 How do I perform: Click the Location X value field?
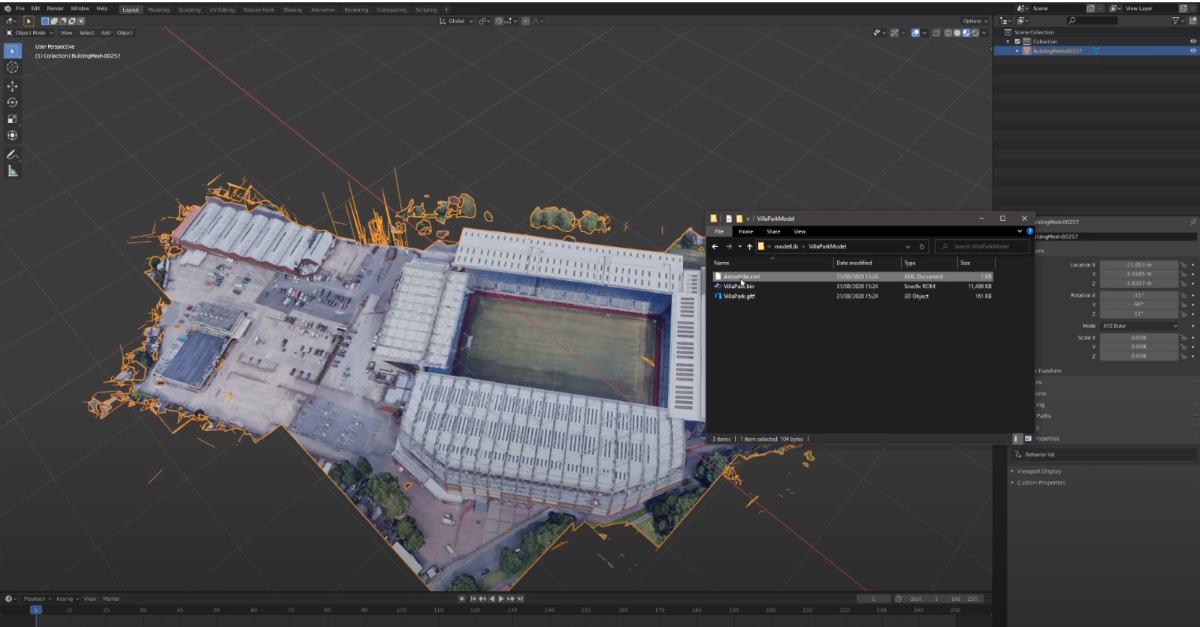pos(1137,265)
